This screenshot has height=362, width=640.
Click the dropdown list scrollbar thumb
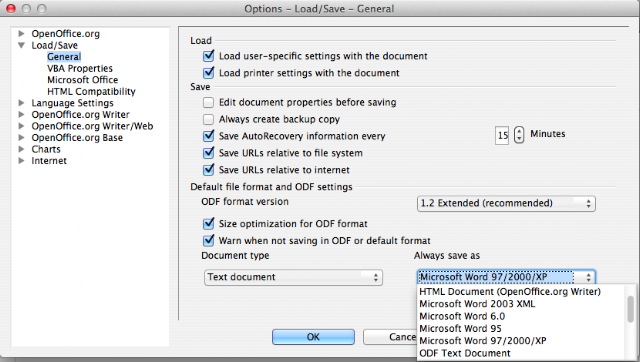point(631,309)
